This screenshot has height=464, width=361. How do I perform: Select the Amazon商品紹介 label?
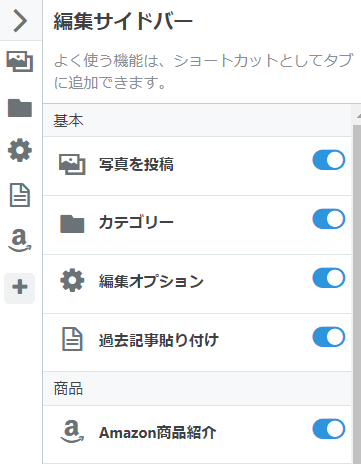pos(158,433)
